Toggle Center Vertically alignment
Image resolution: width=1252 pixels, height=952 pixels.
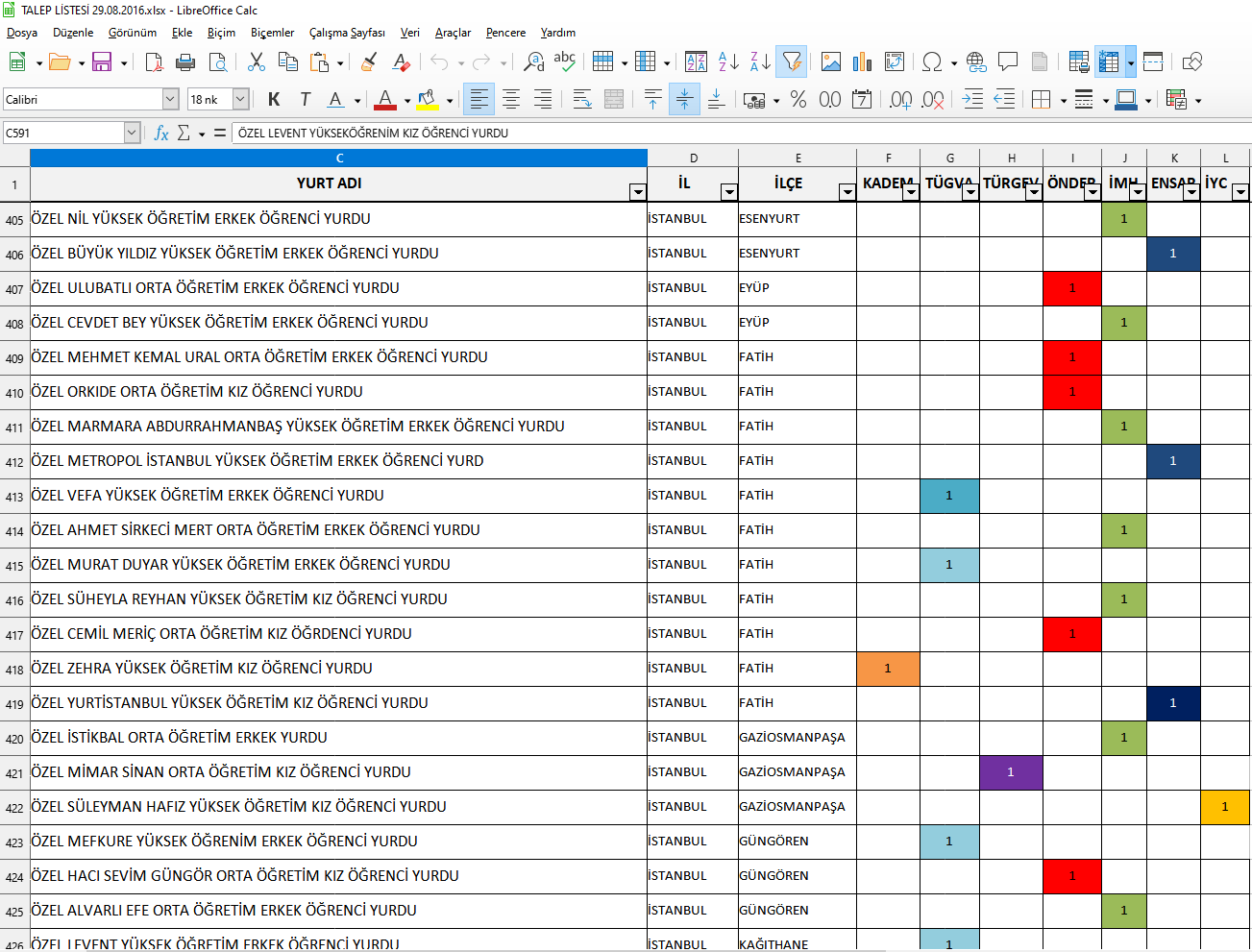click(x=684, y=100)
